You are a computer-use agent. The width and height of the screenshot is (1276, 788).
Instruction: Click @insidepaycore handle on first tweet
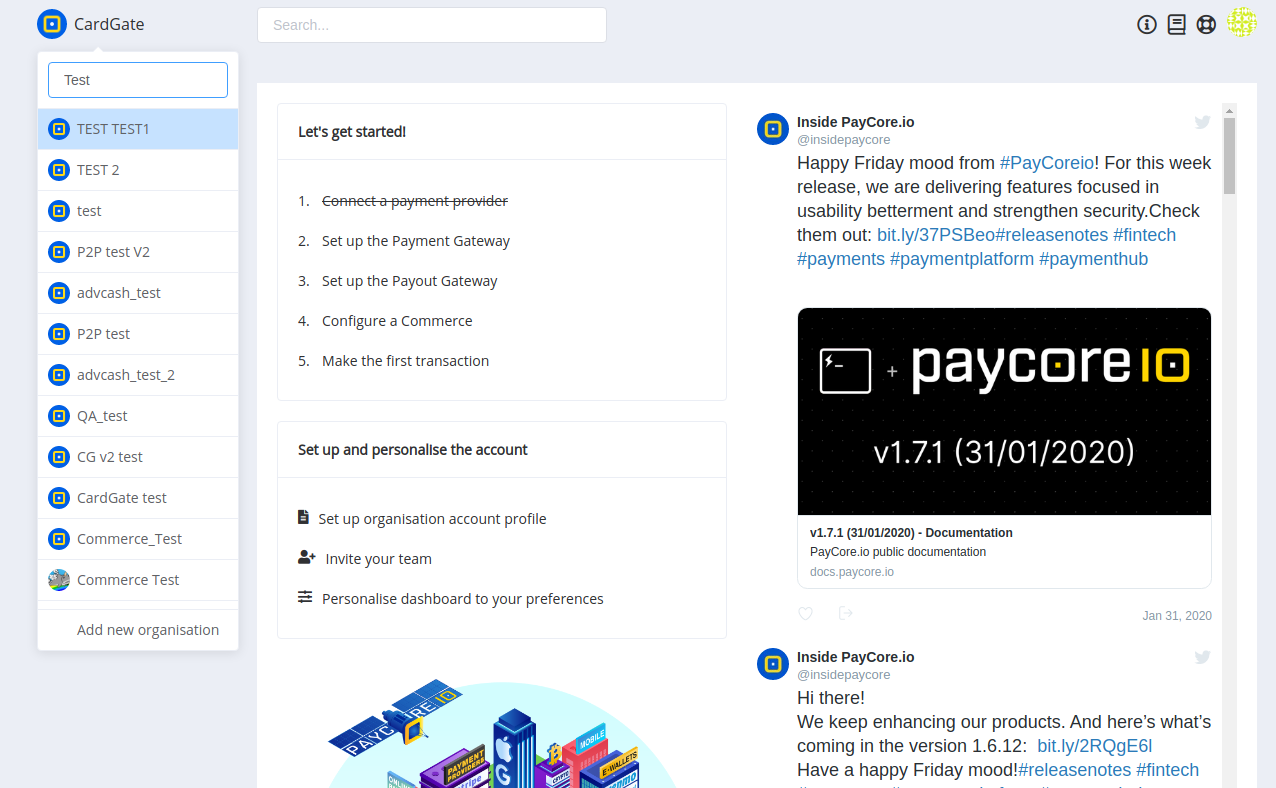(x=844, y=140)
